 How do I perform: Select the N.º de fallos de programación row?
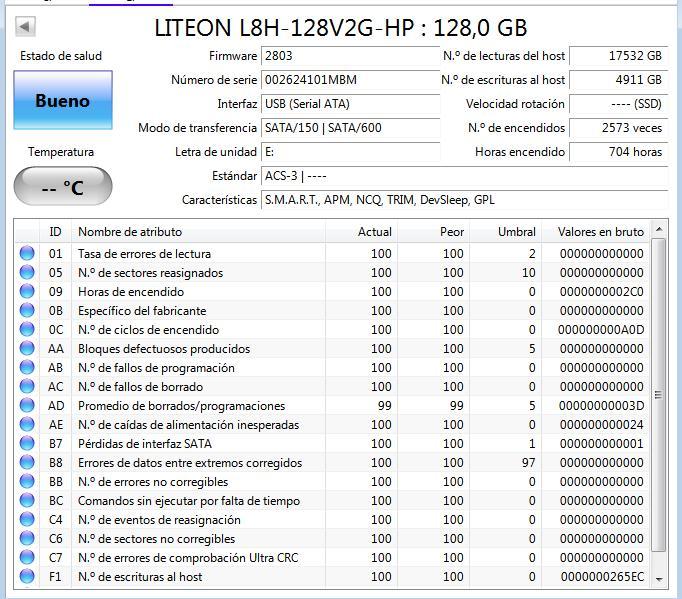[x=333, y=367]
